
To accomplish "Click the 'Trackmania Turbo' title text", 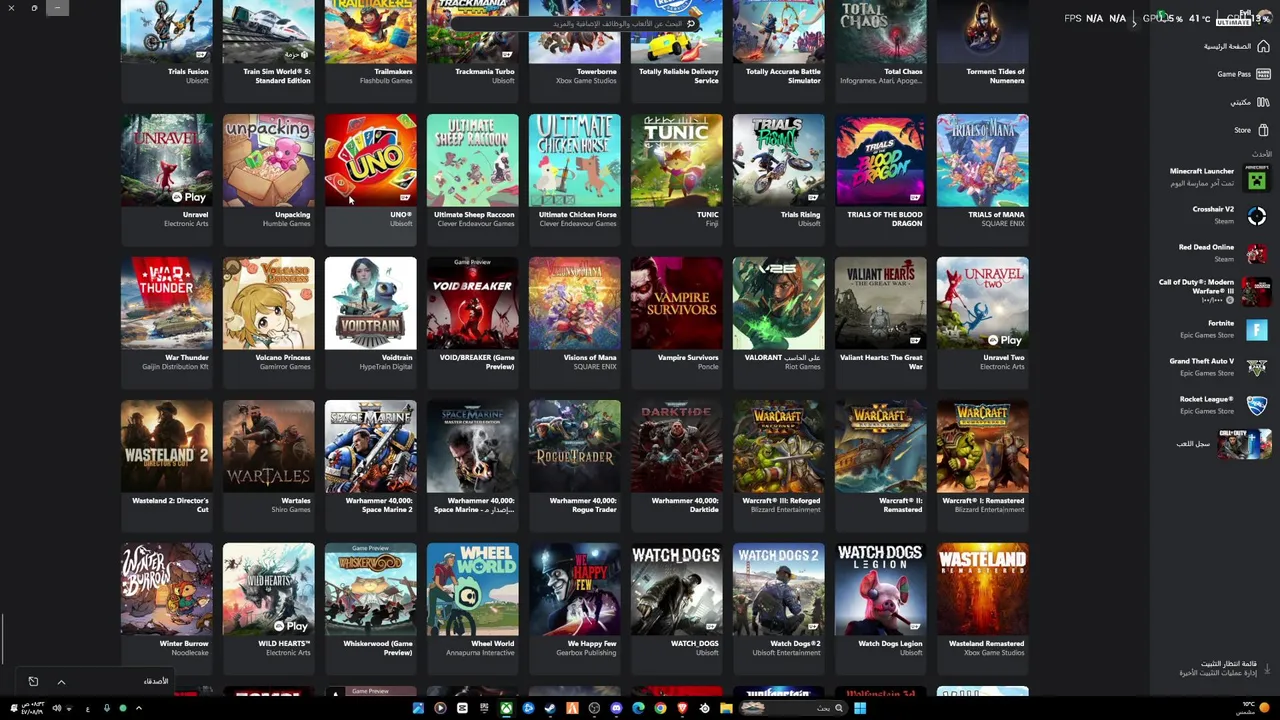I will 485,72.
